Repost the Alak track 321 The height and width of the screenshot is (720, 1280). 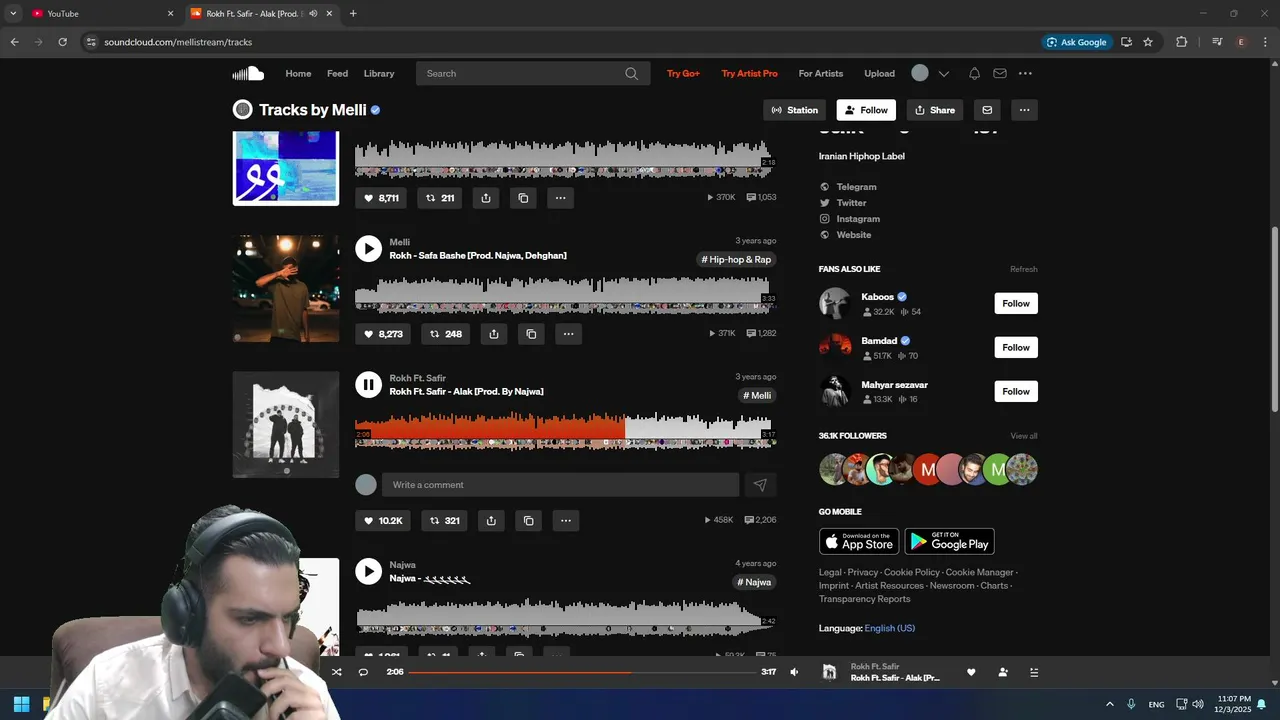(x=444, y=520)
